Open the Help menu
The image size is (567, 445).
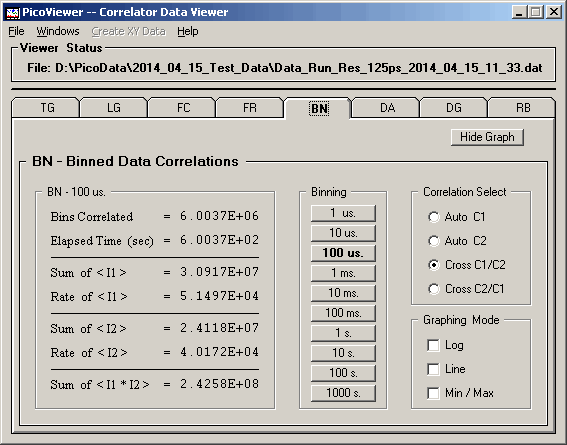tap(188, 31)
